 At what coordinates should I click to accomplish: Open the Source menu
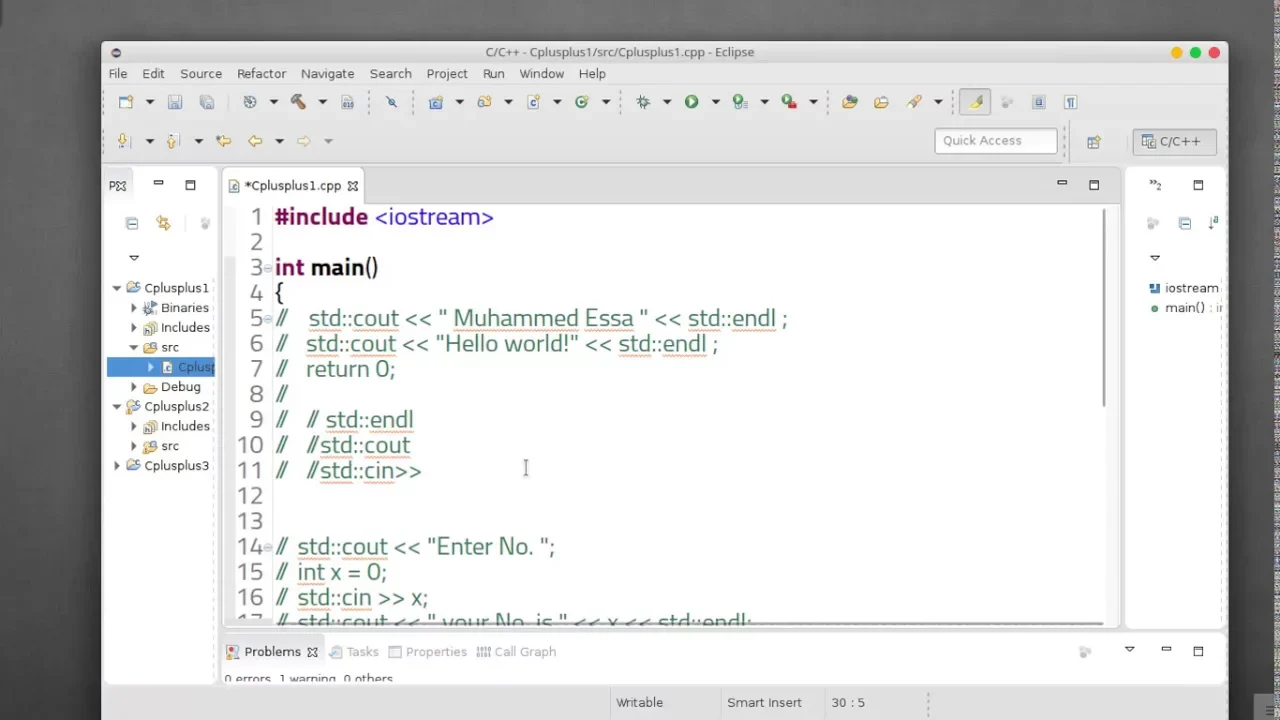coord(200,73)
